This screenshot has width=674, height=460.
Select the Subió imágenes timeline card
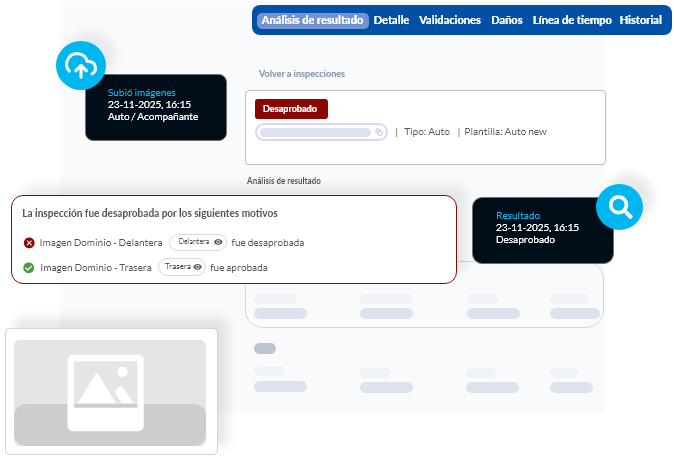pyautogui.click(x=155, y=105)
